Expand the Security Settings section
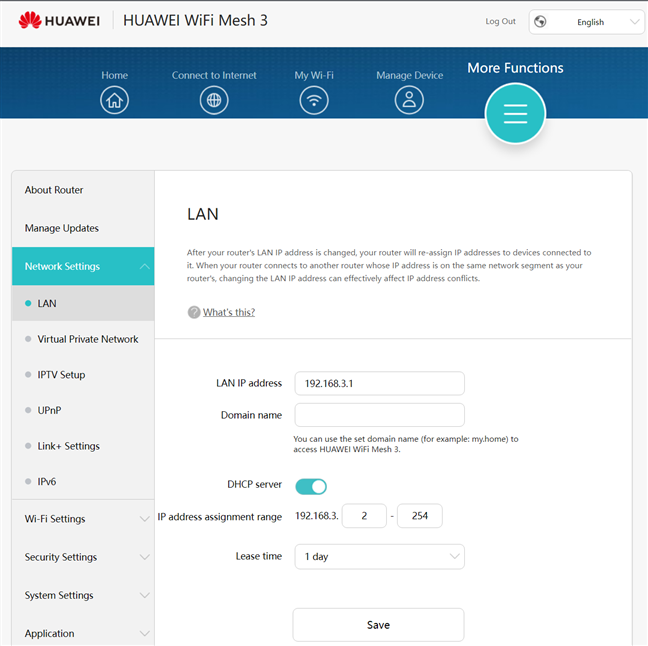The height and width of the screenshot is (646, 648). coord(83,557)
